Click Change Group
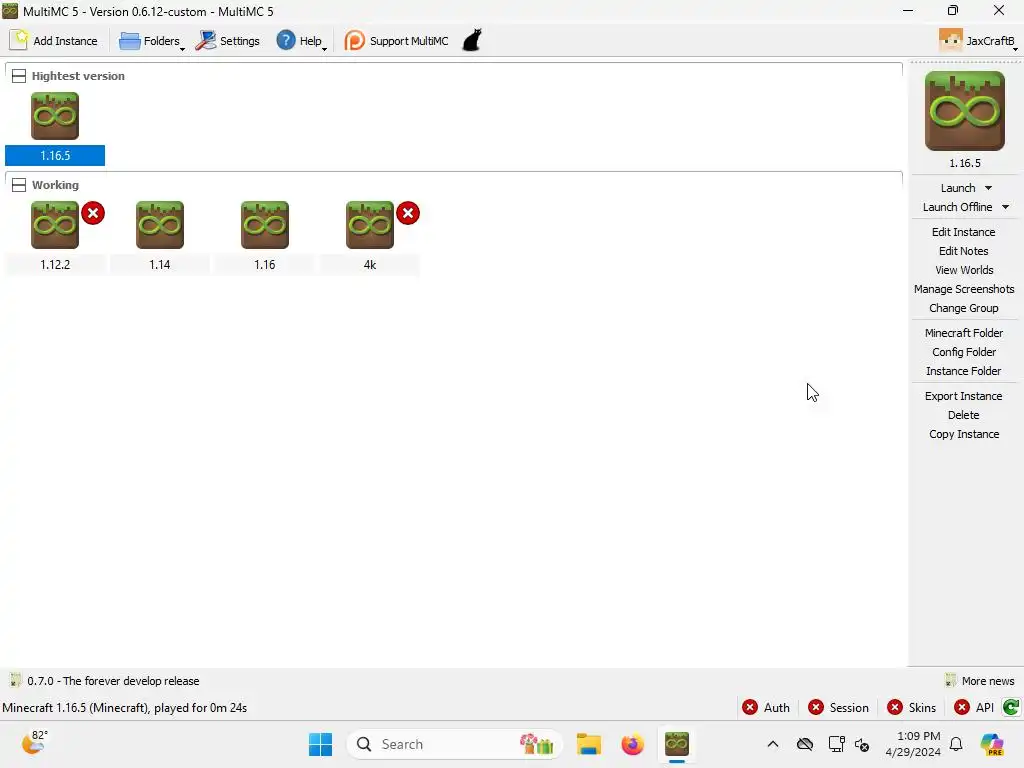The width and height of the screenshot is (1024, 768). point(964,308)
